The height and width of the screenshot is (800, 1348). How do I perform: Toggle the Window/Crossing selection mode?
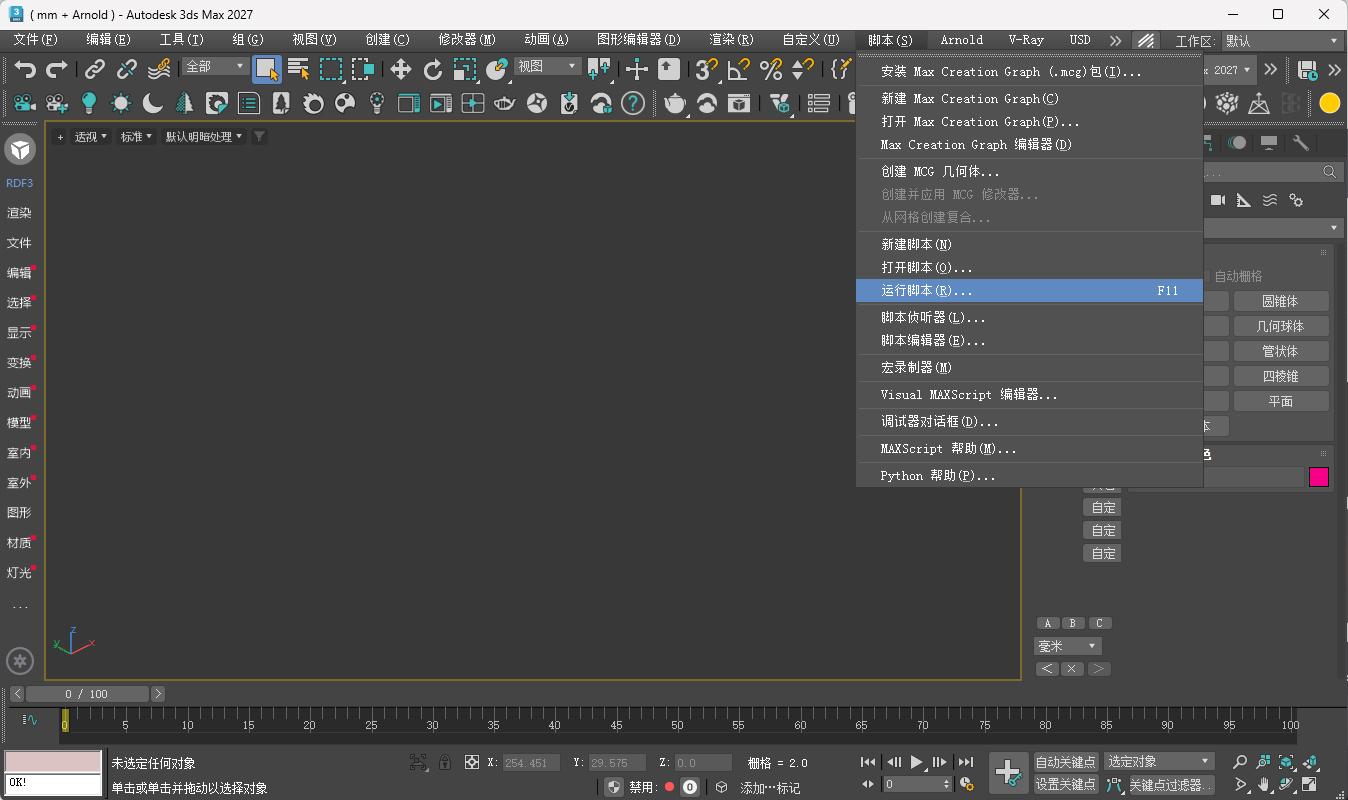click(x=362, y=69)
